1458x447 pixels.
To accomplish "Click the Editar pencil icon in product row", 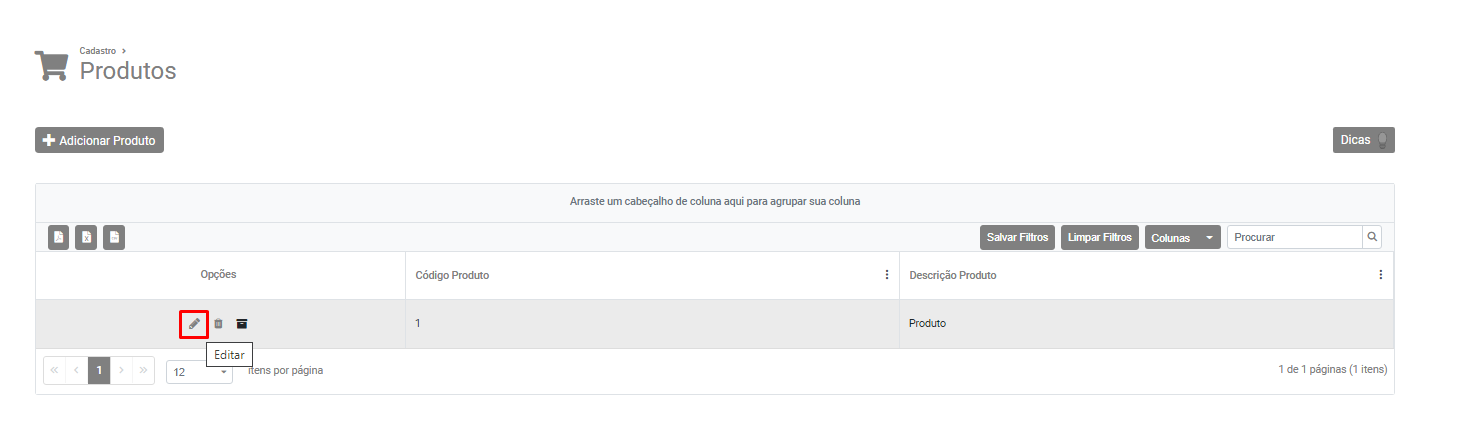I will point(194,324).
